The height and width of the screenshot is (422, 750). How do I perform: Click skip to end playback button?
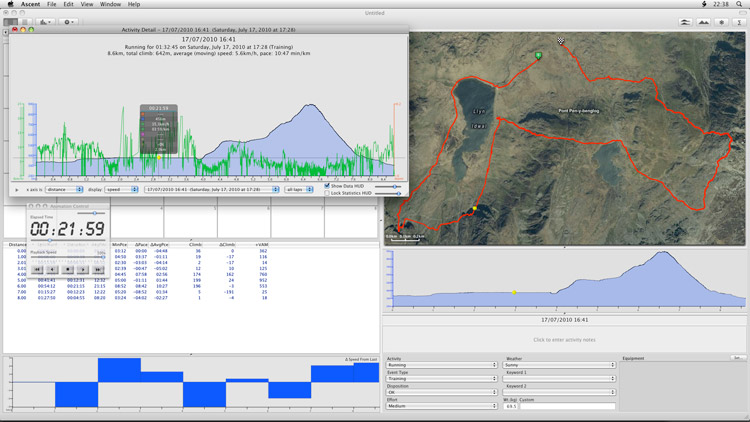(98, 270)
